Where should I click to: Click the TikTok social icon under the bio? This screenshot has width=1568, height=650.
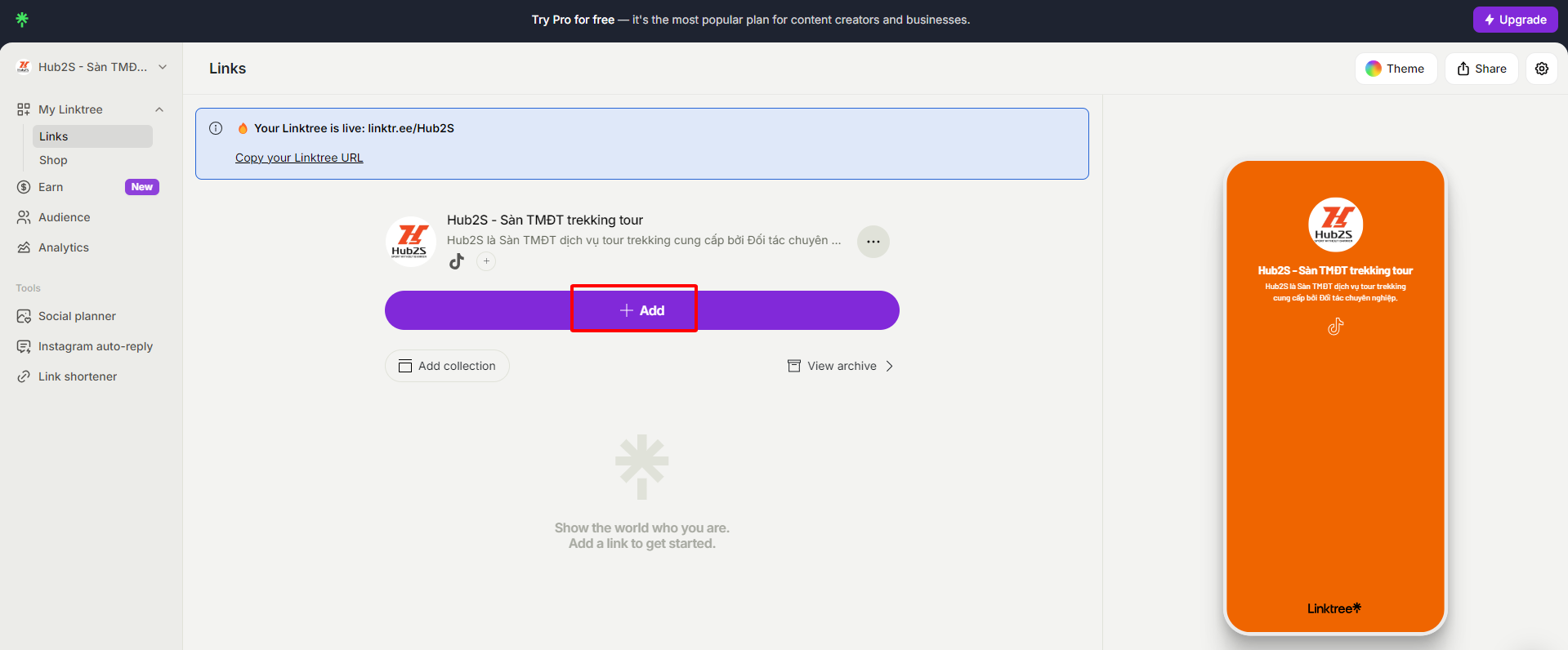click(457, 261)
